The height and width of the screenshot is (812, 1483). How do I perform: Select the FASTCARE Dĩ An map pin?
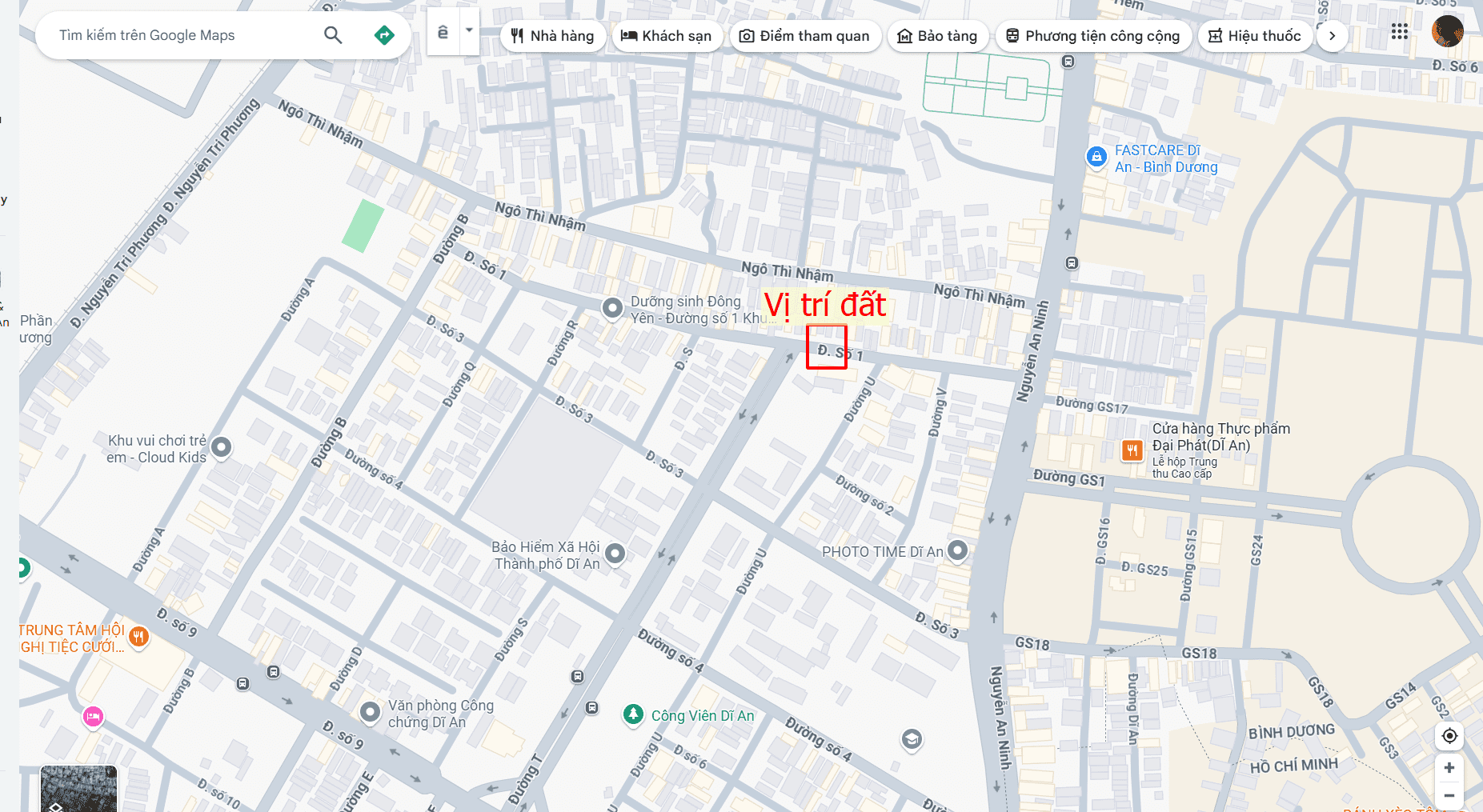click(x=1096, y=157)
